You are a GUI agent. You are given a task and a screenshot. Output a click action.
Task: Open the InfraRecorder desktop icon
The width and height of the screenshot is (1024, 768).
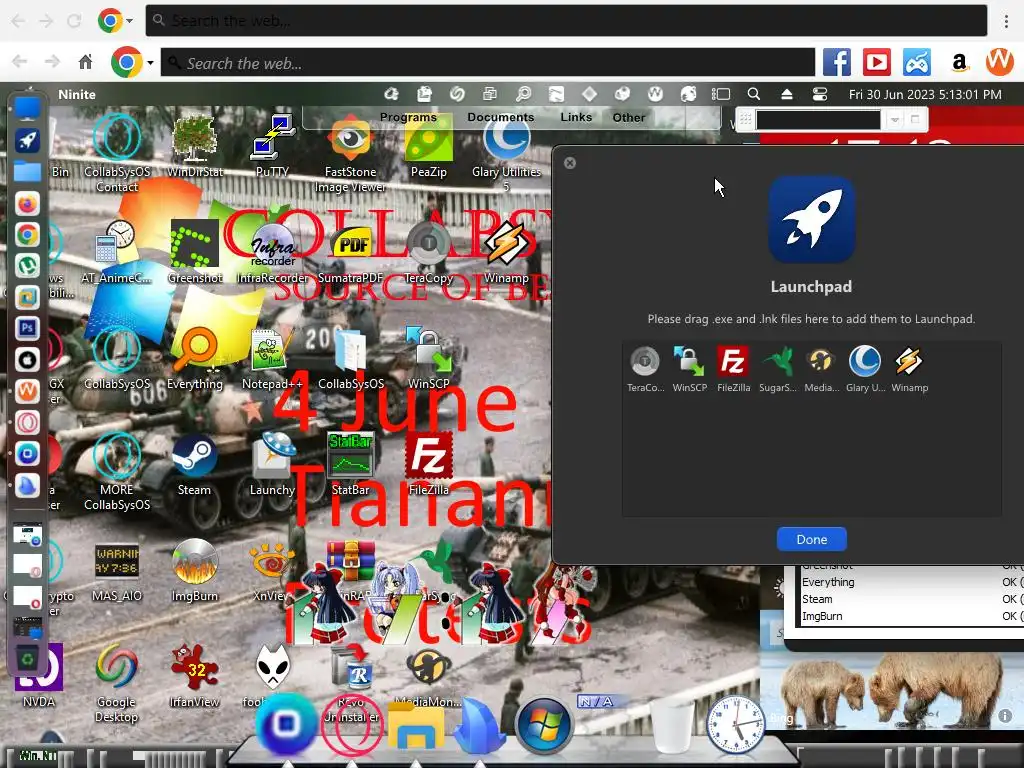[272, 253]
